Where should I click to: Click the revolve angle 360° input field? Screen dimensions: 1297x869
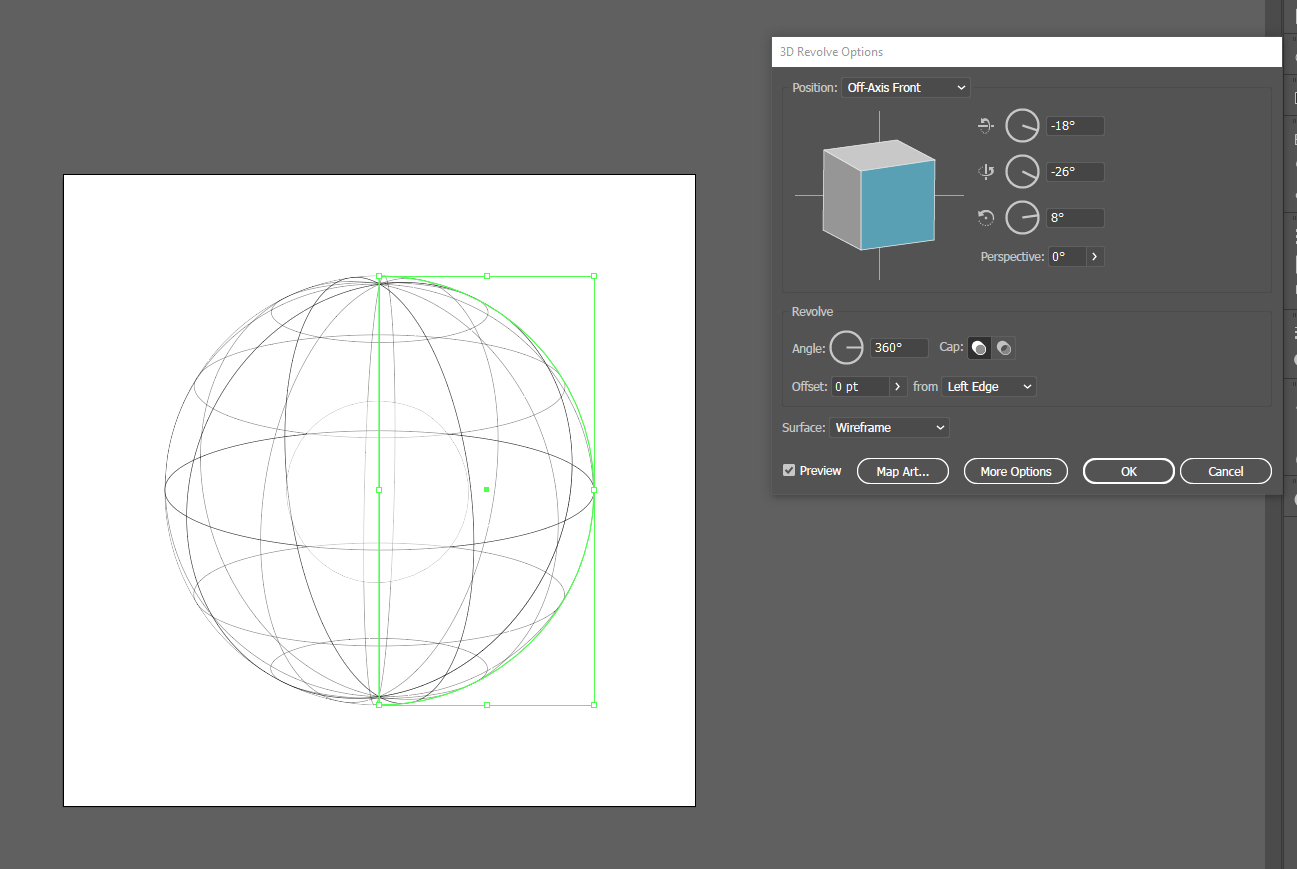[x=900, y=348]
